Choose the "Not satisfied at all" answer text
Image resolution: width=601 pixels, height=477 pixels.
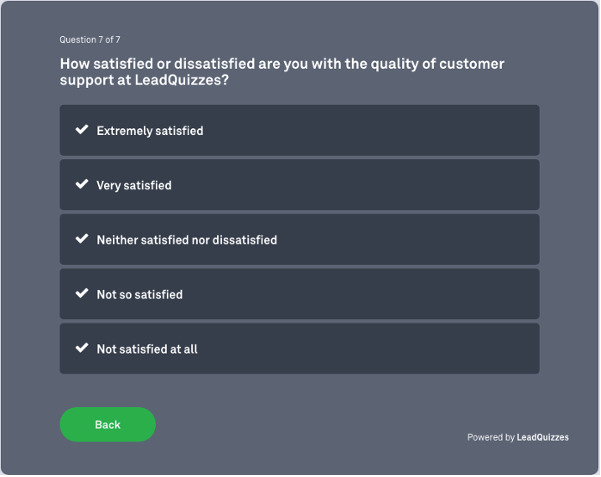pyautogui.click(x=147, y=349)
